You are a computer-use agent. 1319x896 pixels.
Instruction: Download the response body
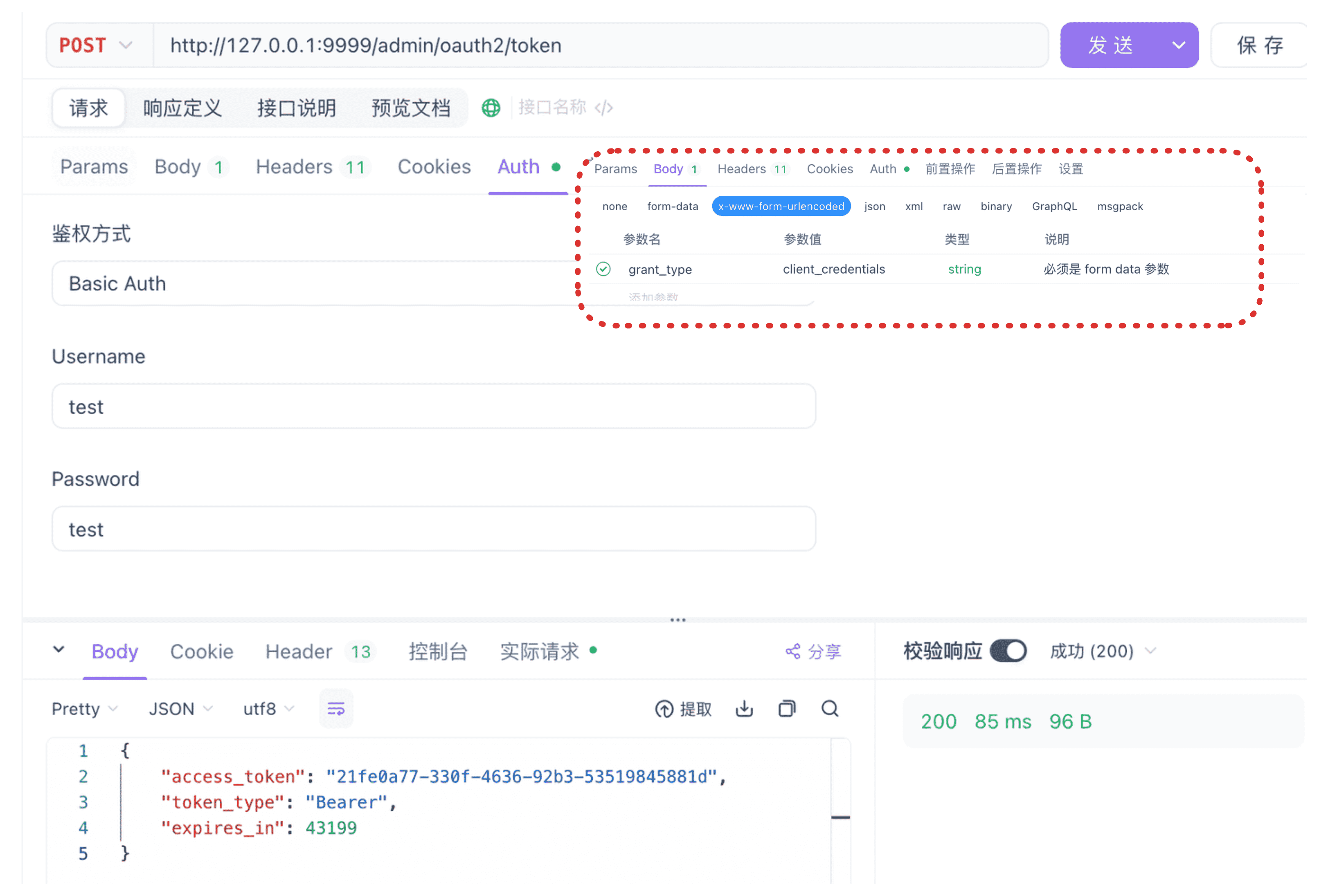pos(744,709)
